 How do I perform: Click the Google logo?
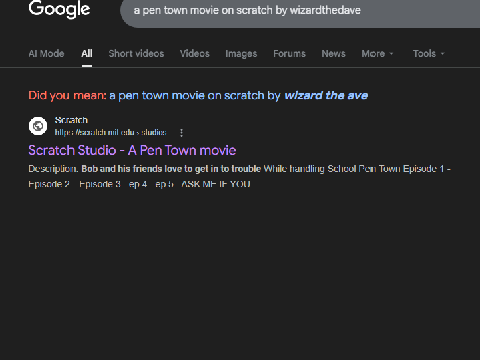click(59, 9)
